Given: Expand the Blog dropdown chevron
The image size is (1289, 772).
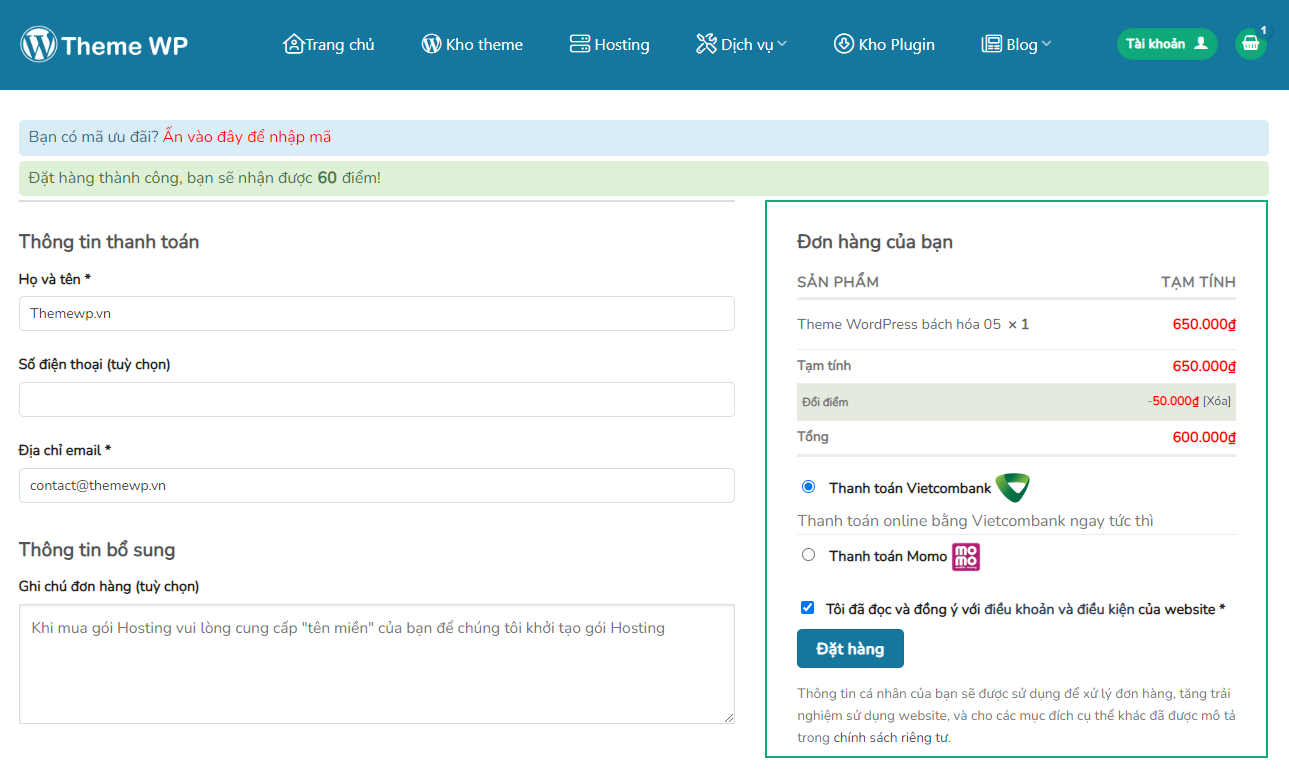Looking at the screenshot, I should pos(1047,44).
